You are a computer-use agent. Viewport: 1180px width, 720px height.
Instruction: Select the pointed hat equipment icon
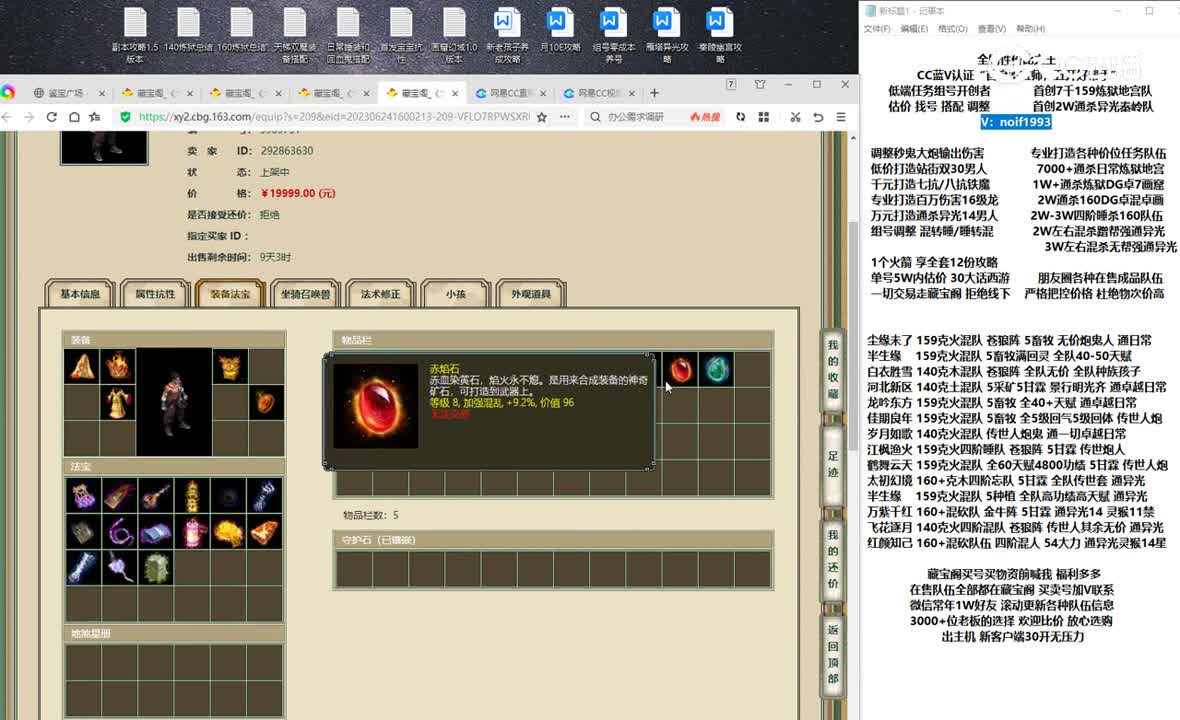click(81, 367)
